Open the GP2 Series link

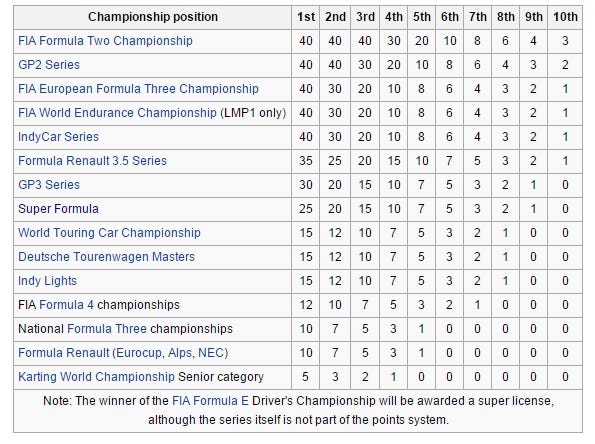(49, 65)
